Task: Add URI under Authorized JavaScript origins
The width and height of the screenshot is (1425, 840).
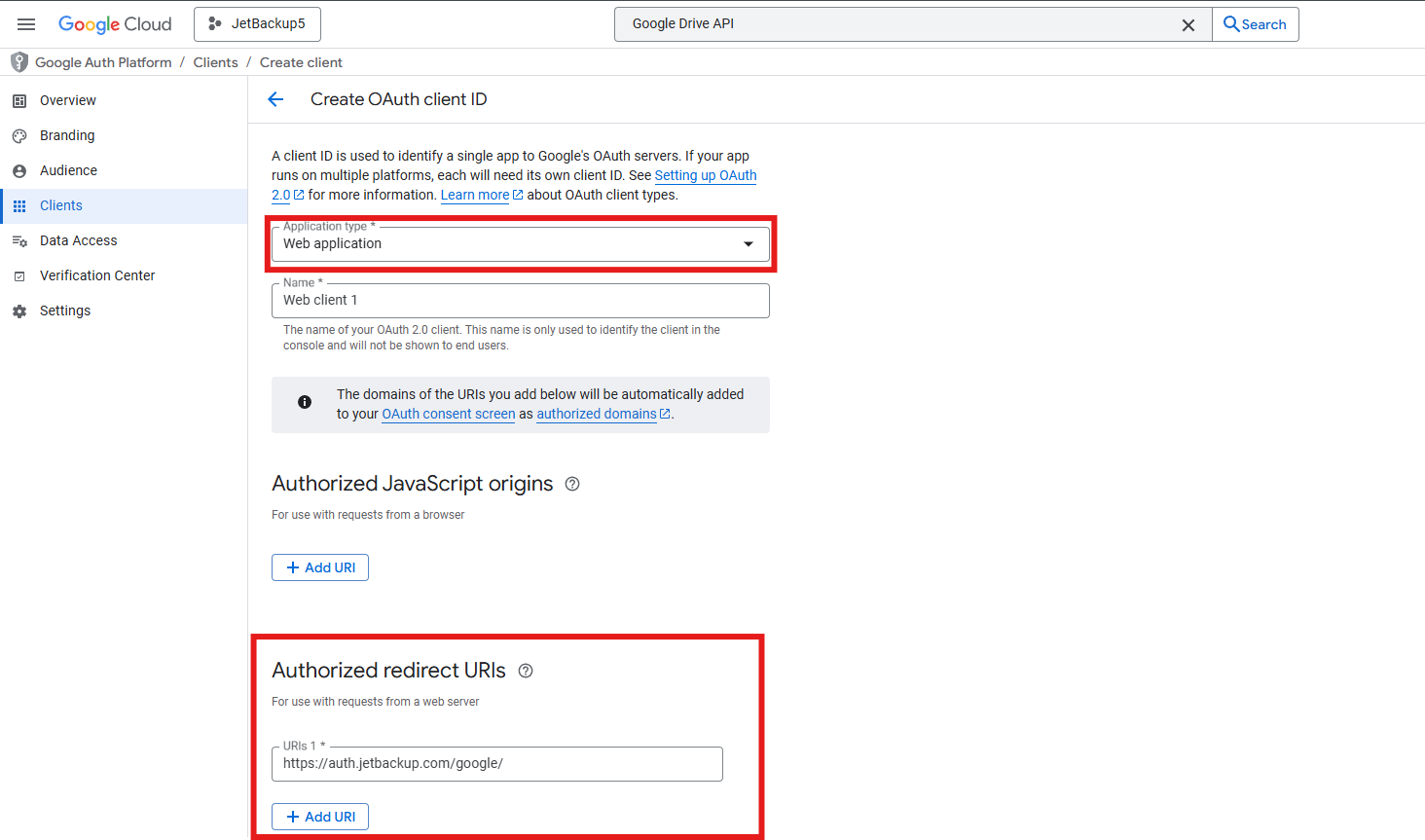Action: point(320,567)
